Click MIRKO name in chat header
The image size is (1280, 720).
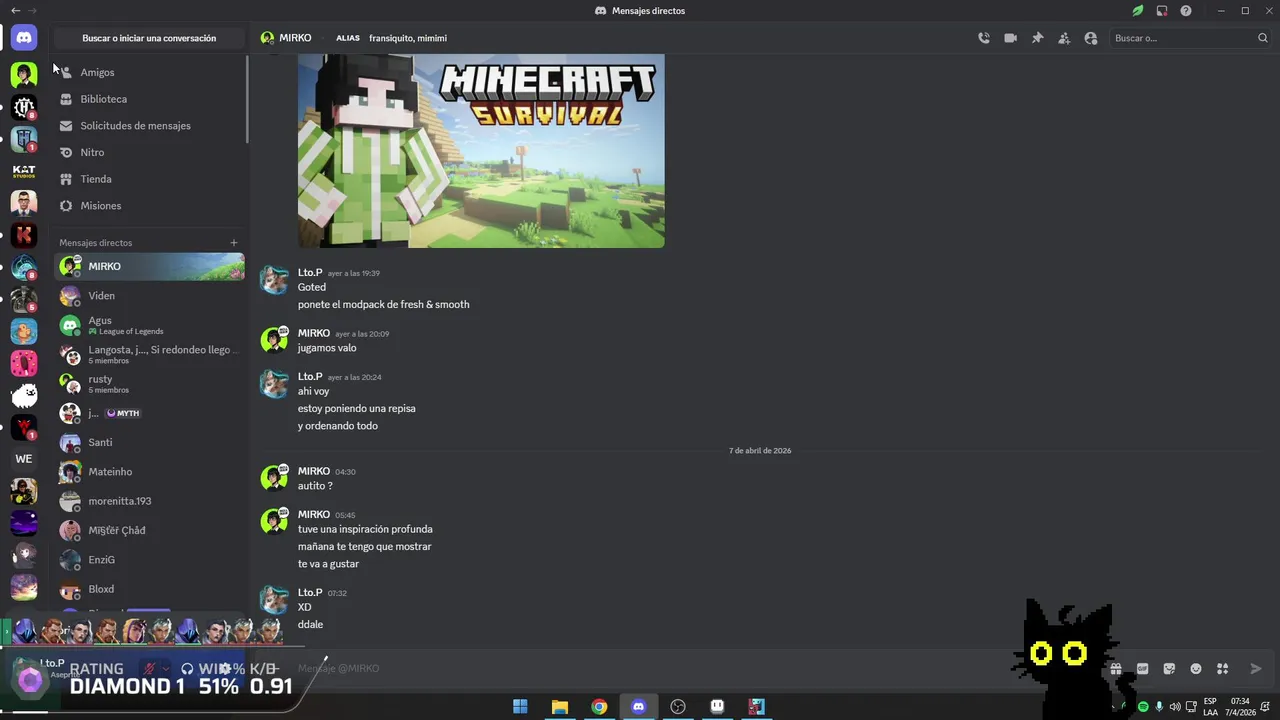pos(295,38)
